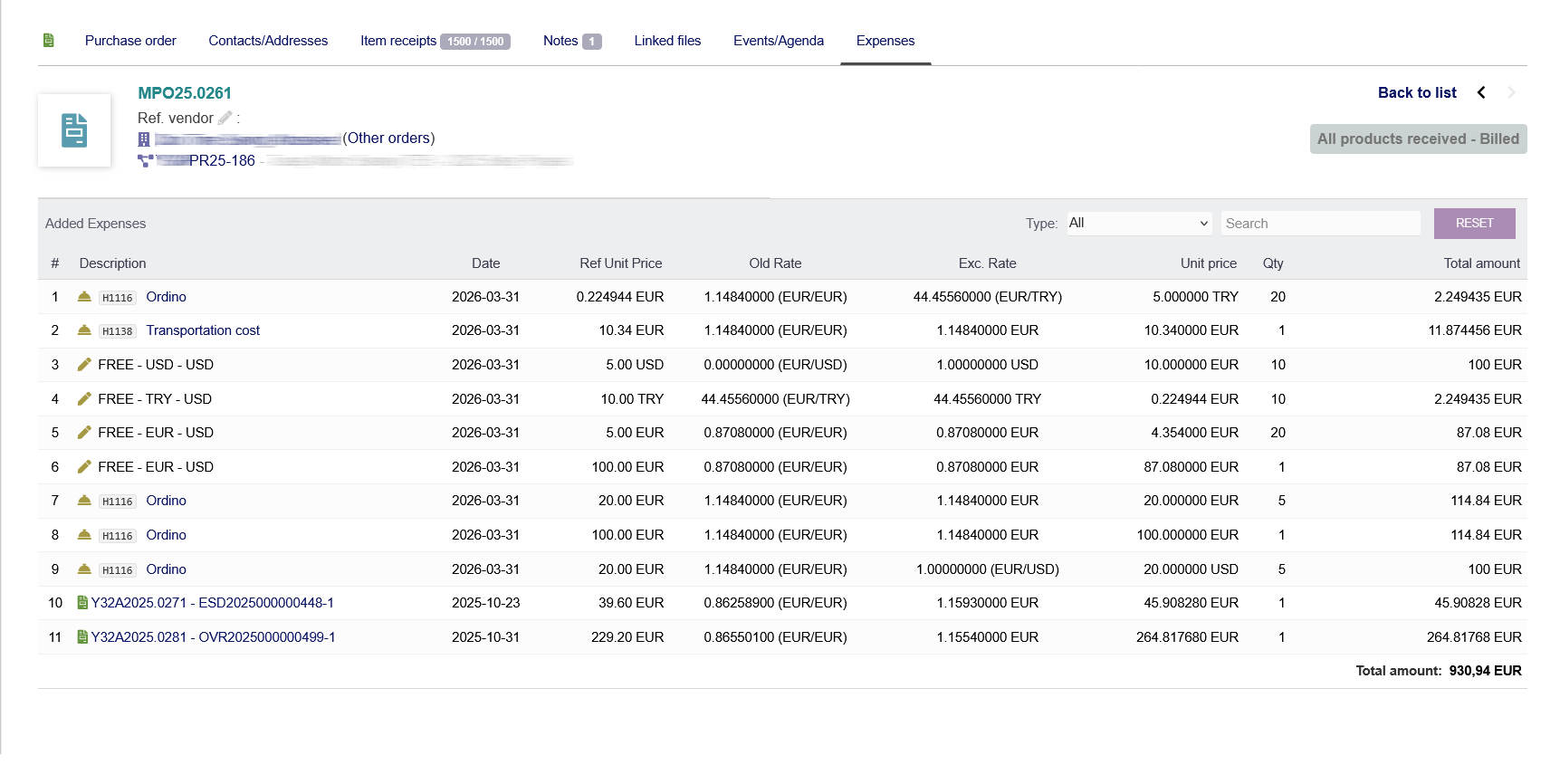Click the pencil icon for FREE - TRY - USD
The width and height of the screenshot is (1560, 784).
(x=84, y=399)
